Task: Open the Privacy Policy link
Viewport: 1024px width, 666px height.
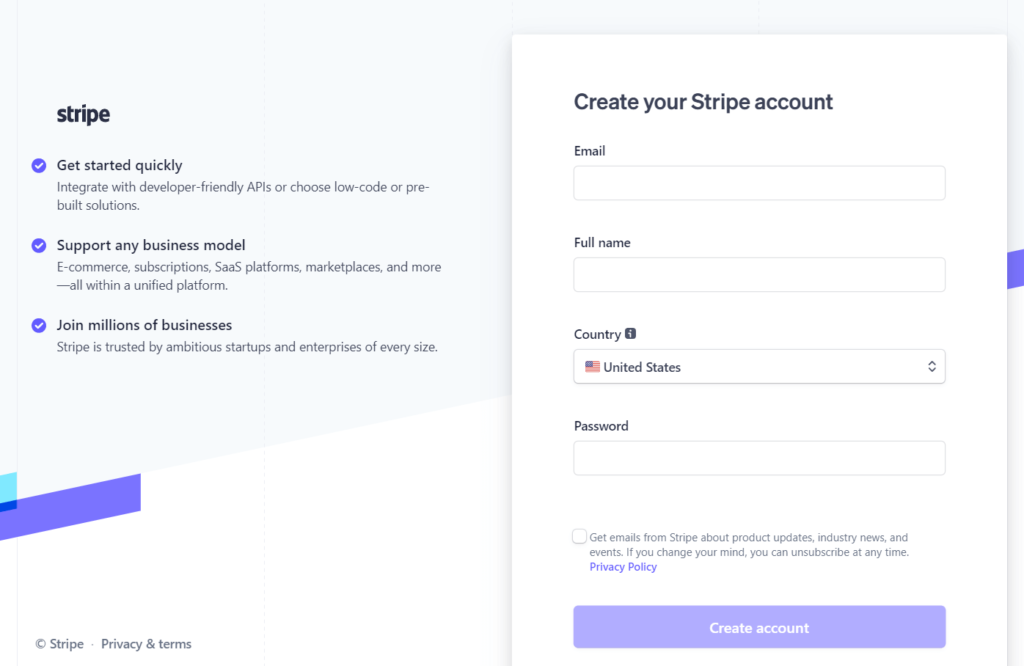Action: tap(623, 566)
